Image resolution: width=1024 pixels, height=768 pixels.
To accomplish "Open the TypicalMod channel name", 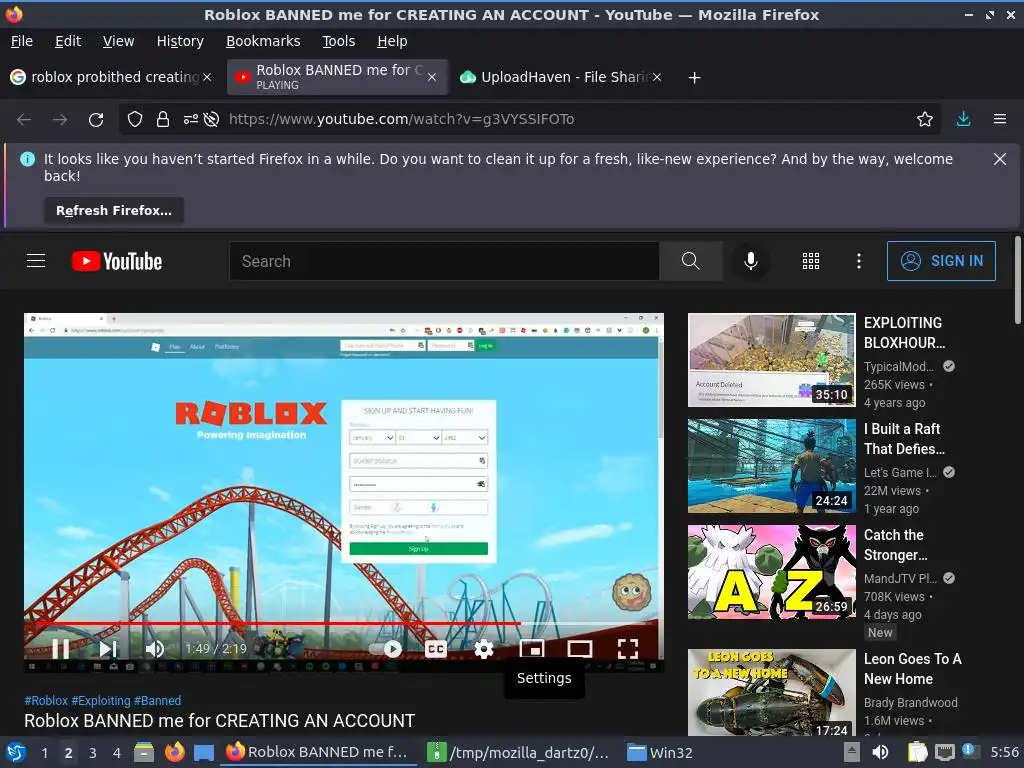I will 899,366.
